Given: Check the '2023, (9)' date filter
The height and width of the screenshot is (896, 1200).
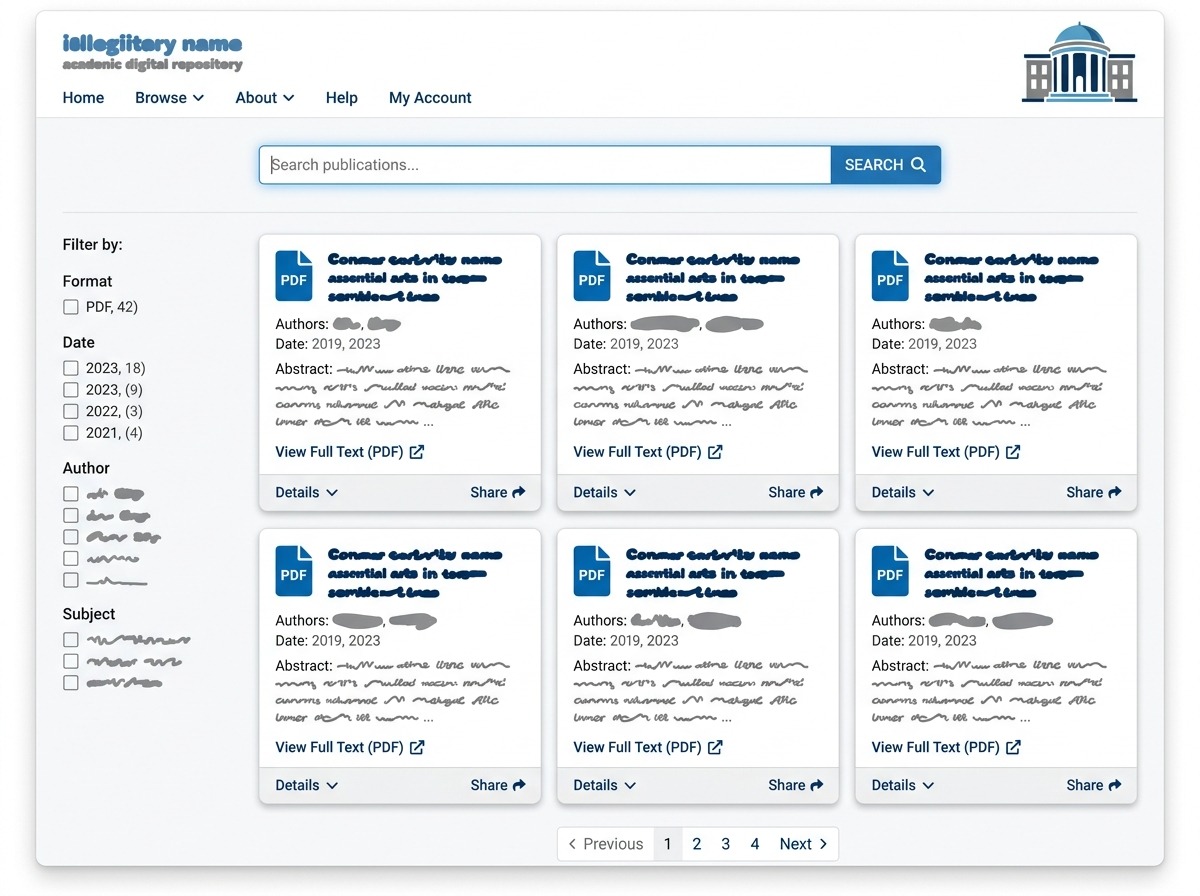Looking at the screenshot, I should [70, 390].
